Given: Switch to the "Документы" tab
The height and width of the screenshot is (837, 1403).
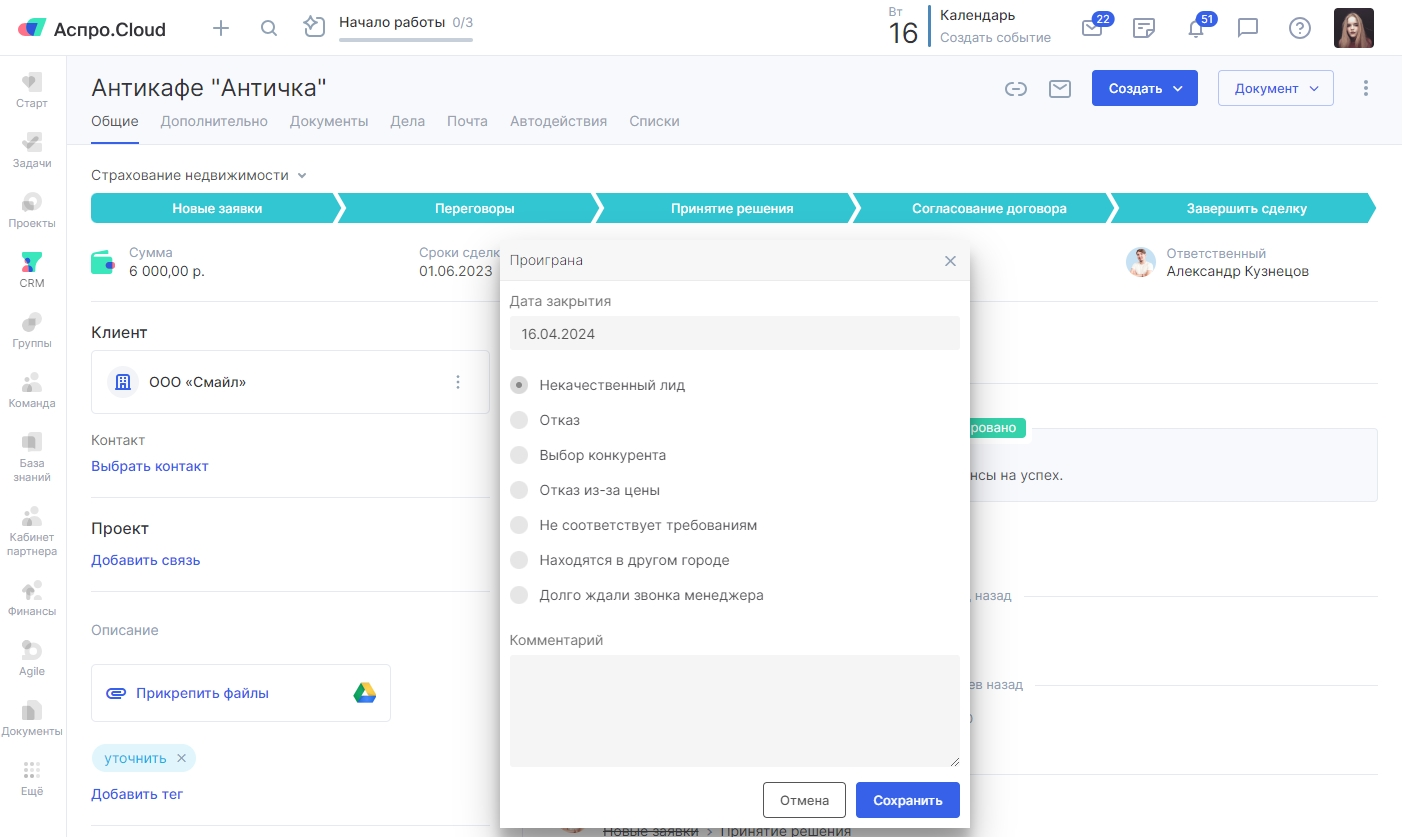Looking at the screenshot, I should click(x=329, y=121).
